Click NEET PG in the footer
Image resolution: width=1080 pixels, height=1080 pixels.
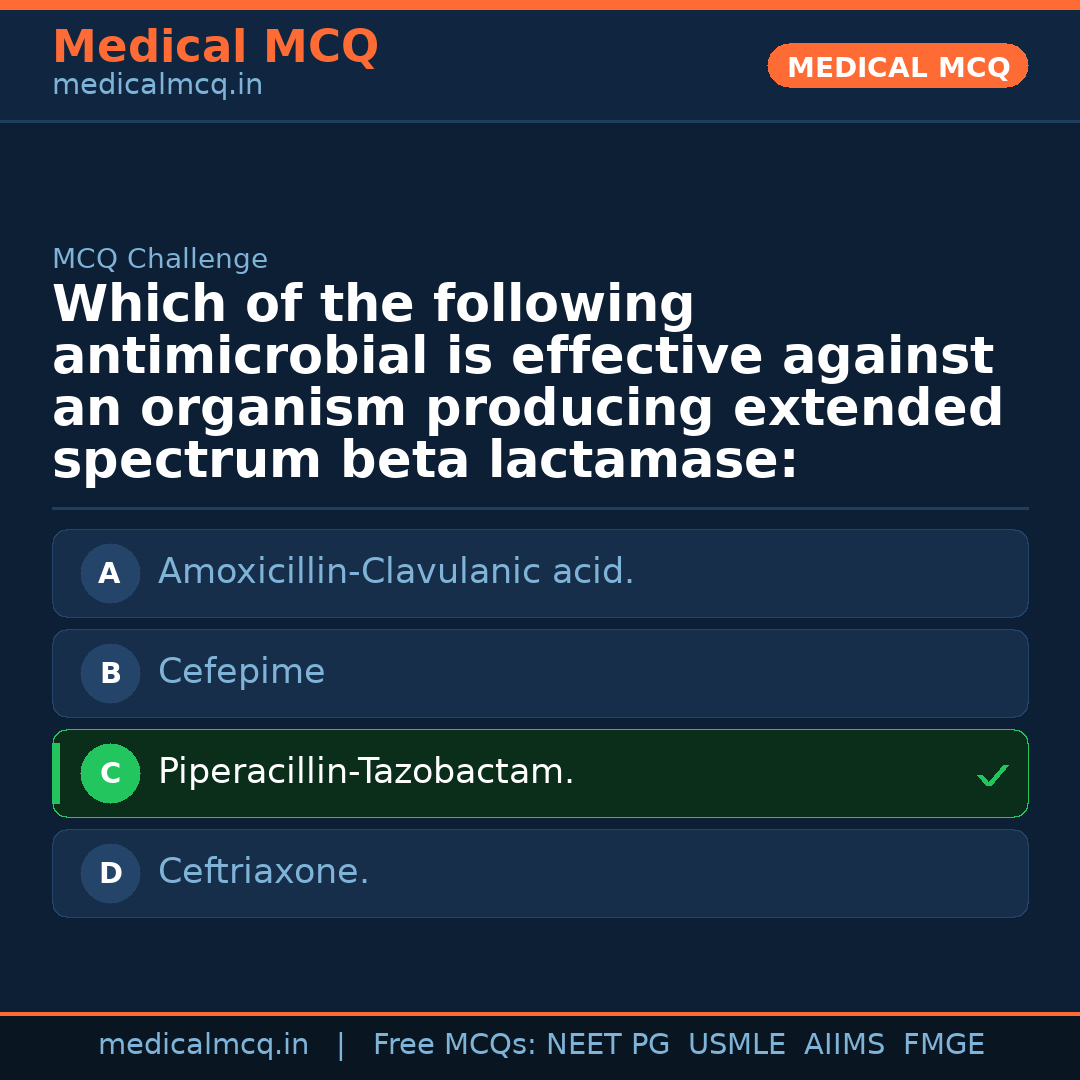[608, 1045]
